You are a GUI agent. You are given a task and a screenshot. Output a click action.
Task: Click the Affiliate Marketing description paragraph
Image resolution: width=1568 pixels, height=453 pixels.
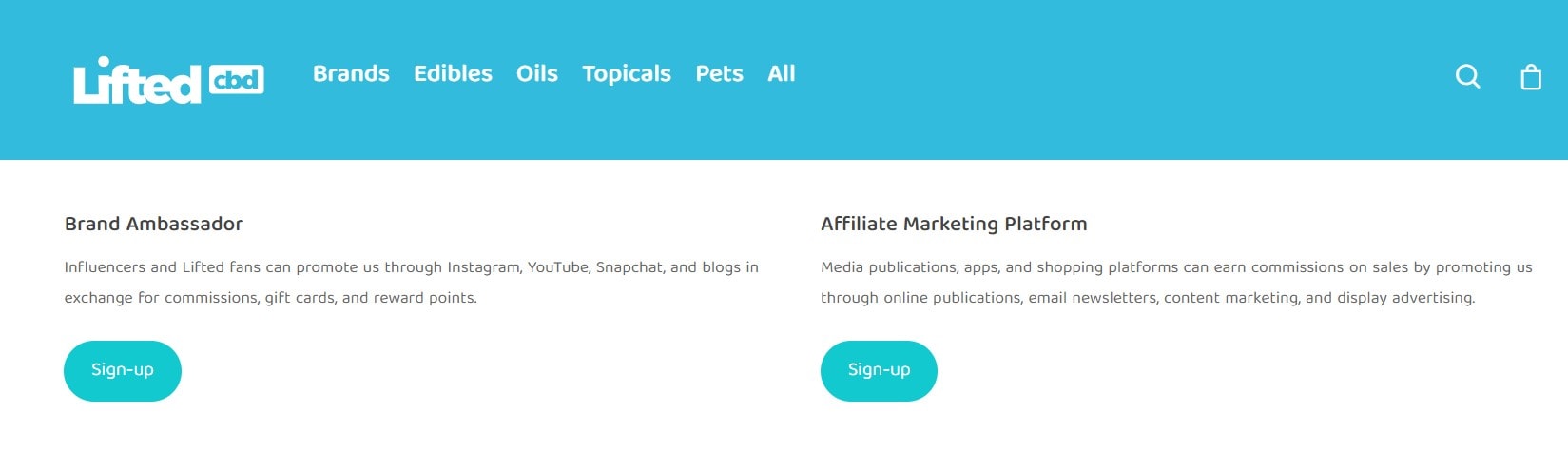tap(1175, 283)
